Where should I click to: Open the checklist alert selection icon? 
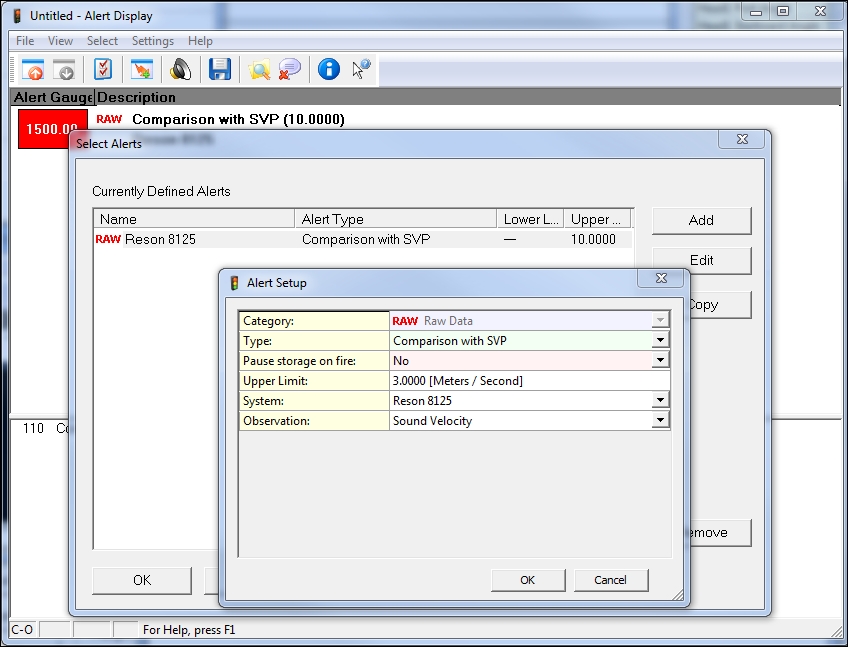click(x=102, y=70)
